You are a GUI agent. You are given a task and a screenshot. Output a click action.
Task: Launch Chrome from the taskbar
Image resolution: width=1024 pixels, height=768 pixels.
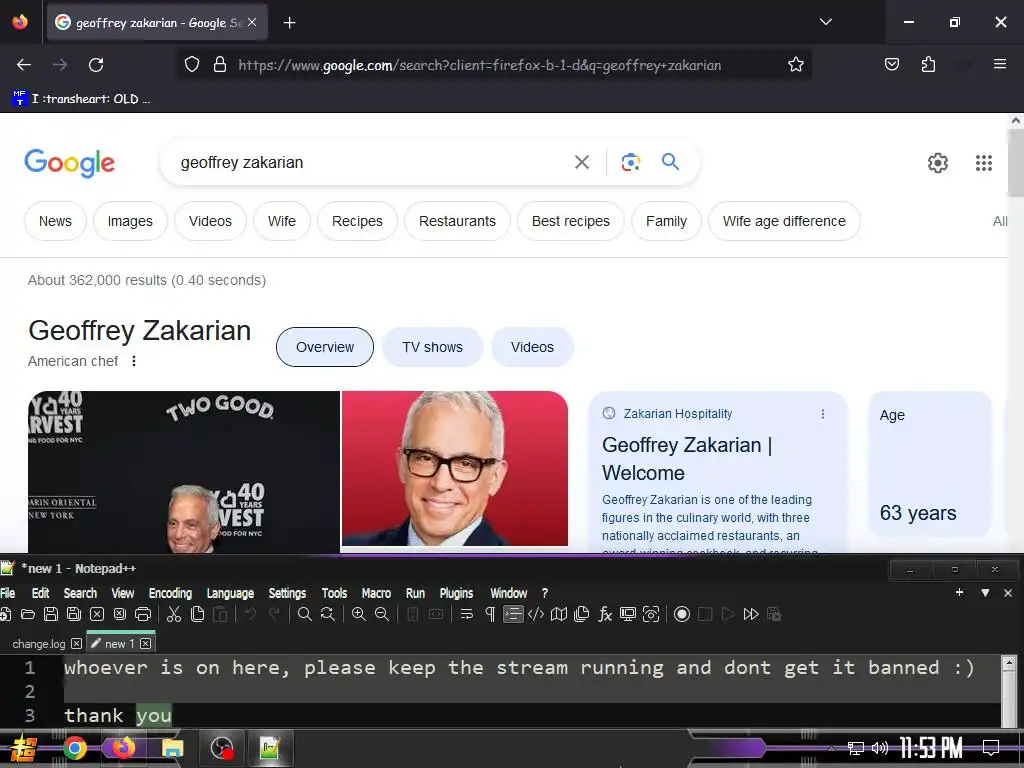click(x=75, y=748)
